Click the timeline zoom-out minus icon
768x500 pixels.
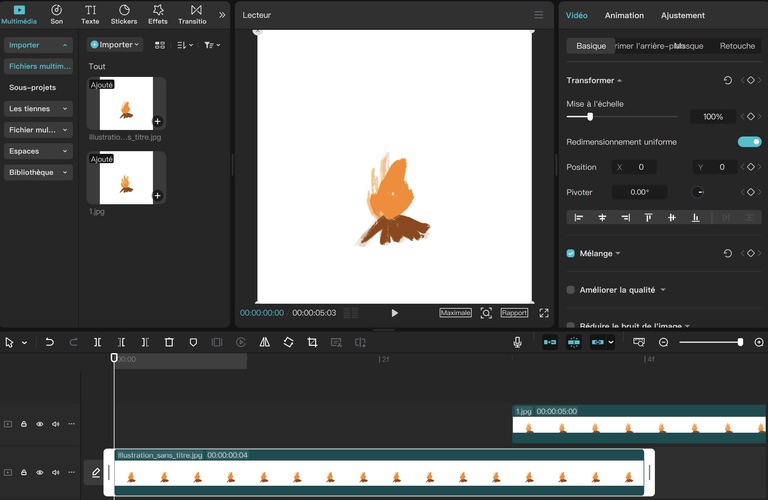[664, 342]
